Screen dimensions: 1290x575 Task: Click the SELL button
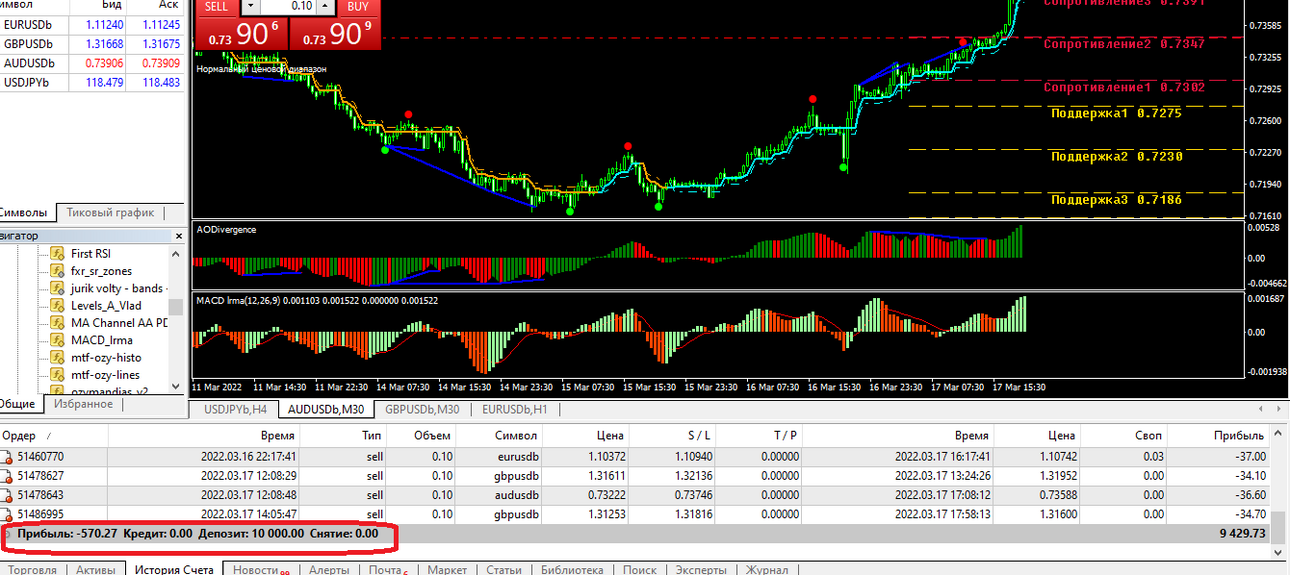tap(216, 6)
